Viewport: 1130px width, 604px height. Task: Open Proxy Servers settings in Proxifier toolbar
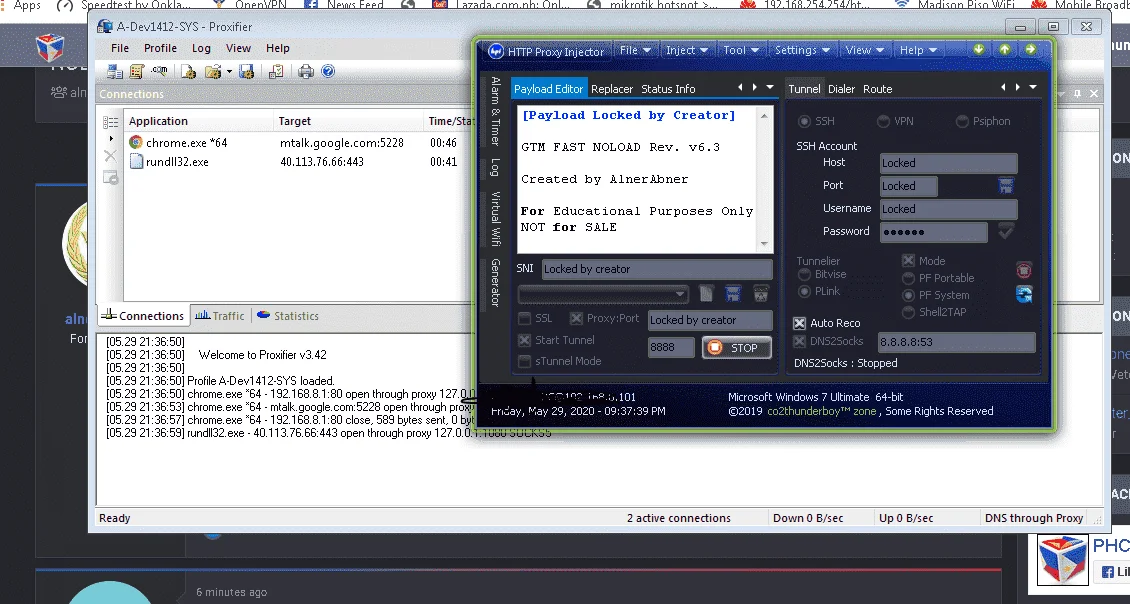point(115,71)
